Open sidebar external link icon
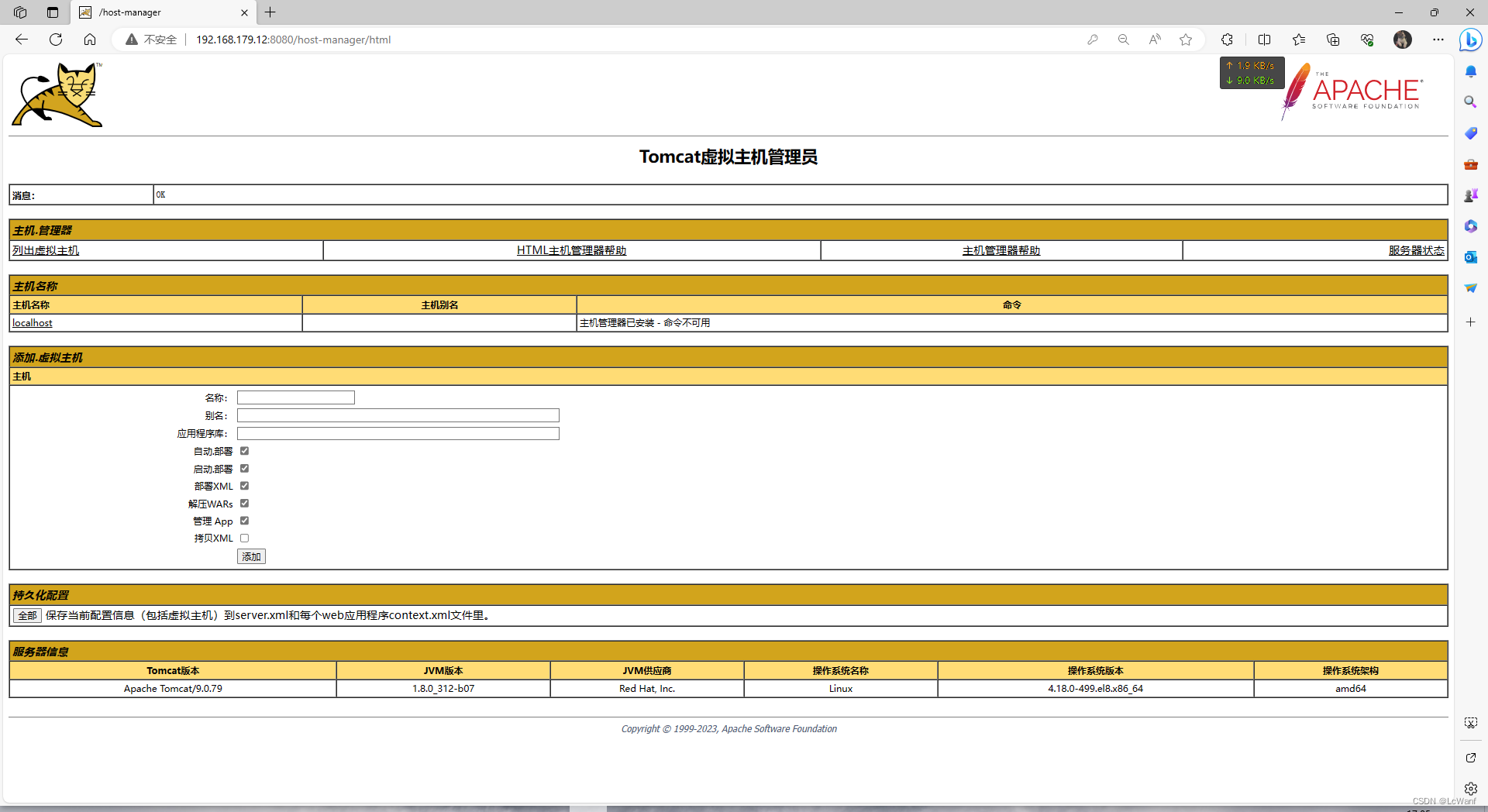 pyautogui.click(x=1471, y=758)
